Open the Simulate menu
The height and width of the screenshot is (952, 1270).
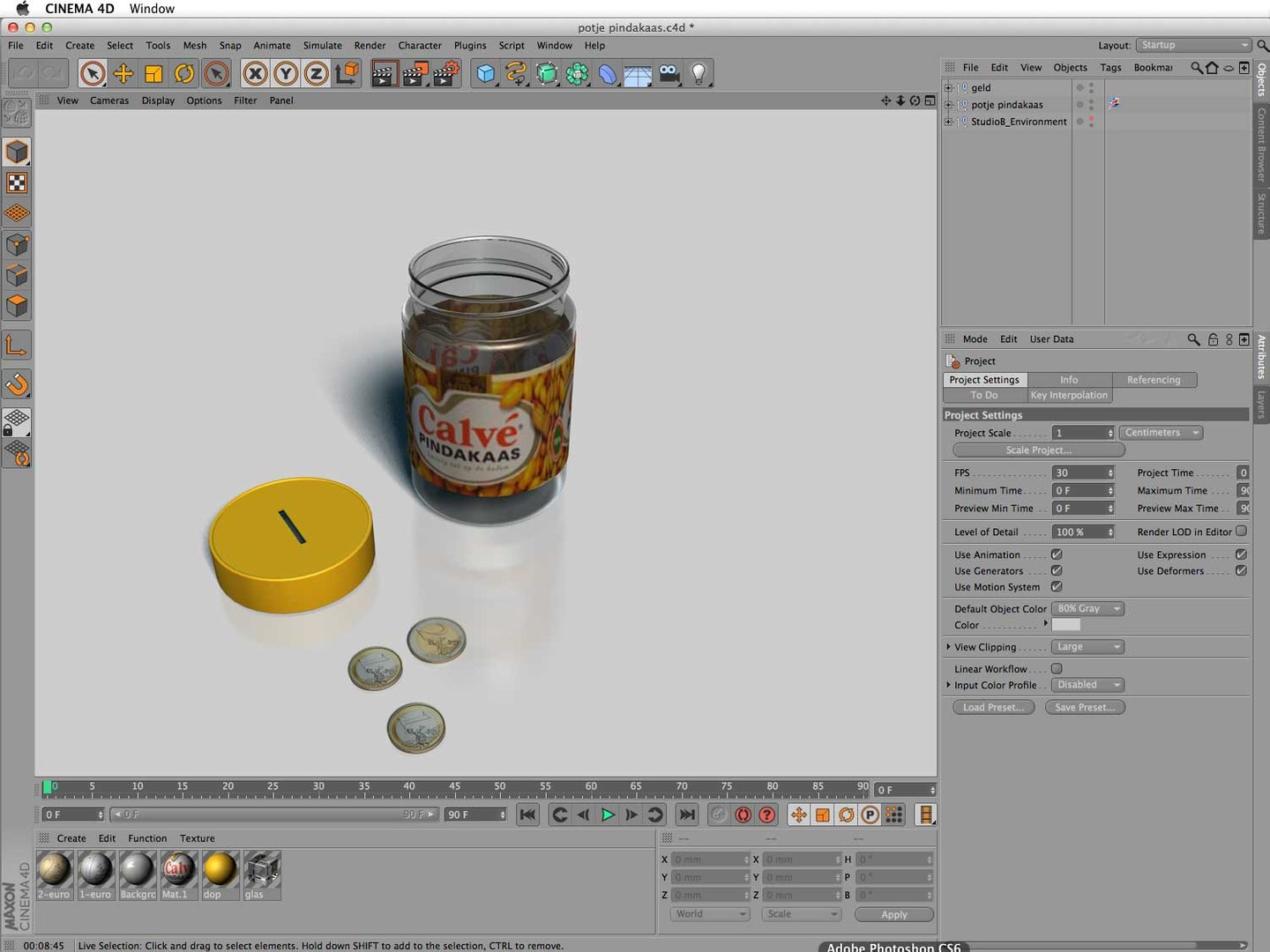coord(323,45)
